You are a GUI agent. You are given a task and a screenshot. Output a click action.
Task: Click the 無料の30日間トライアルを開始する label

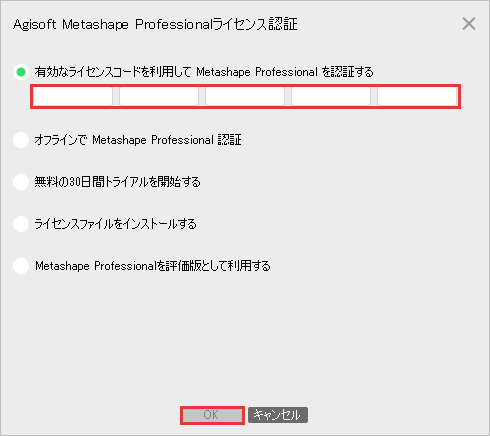tap(118, 182)
